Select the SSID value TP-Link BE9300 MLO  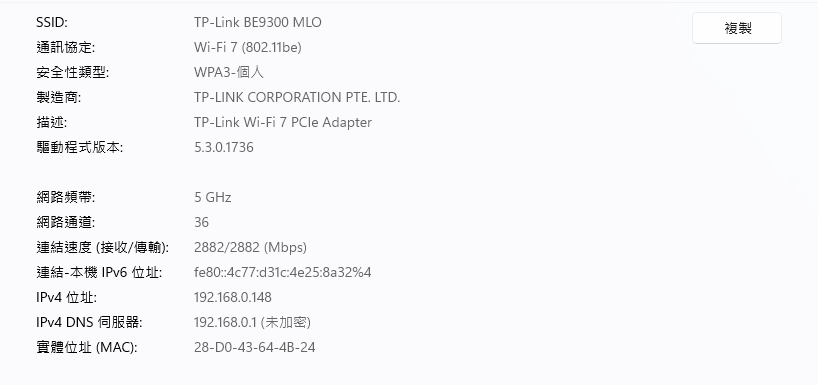258,22
